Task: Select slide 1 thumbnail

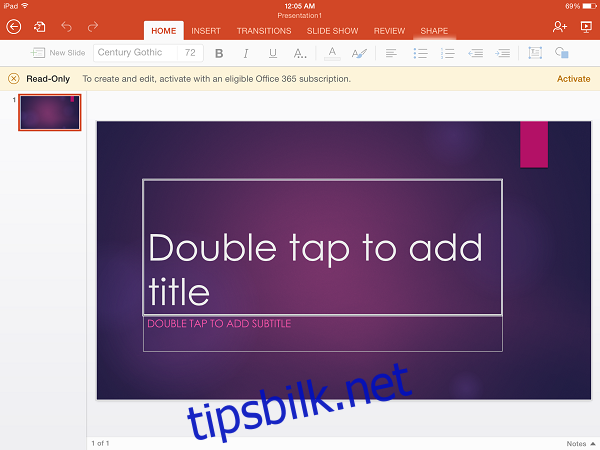Action: click(x=50, y=112)
